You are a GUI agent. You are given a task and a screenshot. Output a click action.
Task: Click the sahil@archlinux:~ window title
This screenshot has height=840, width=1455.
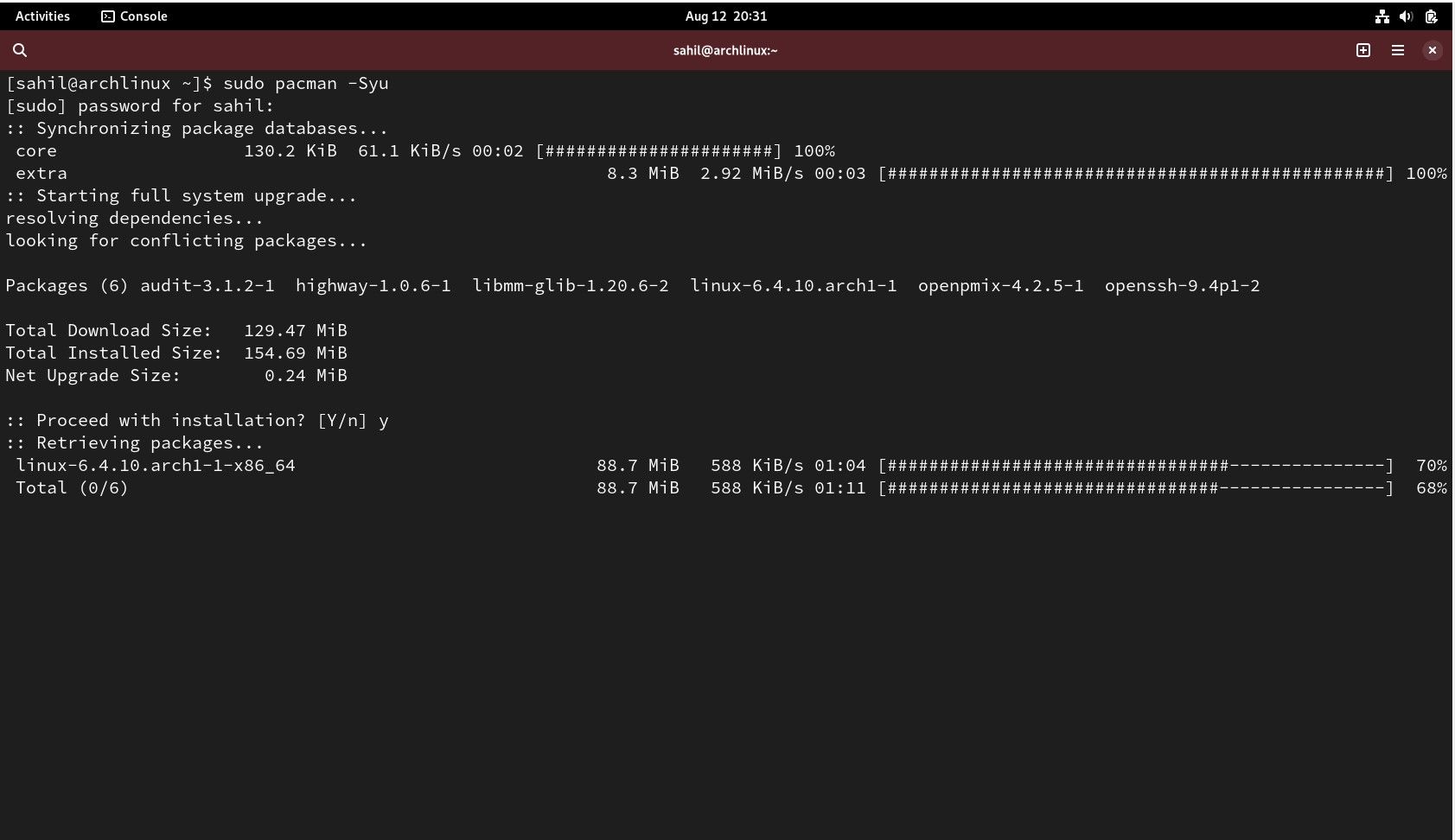[x=724, y=50]
